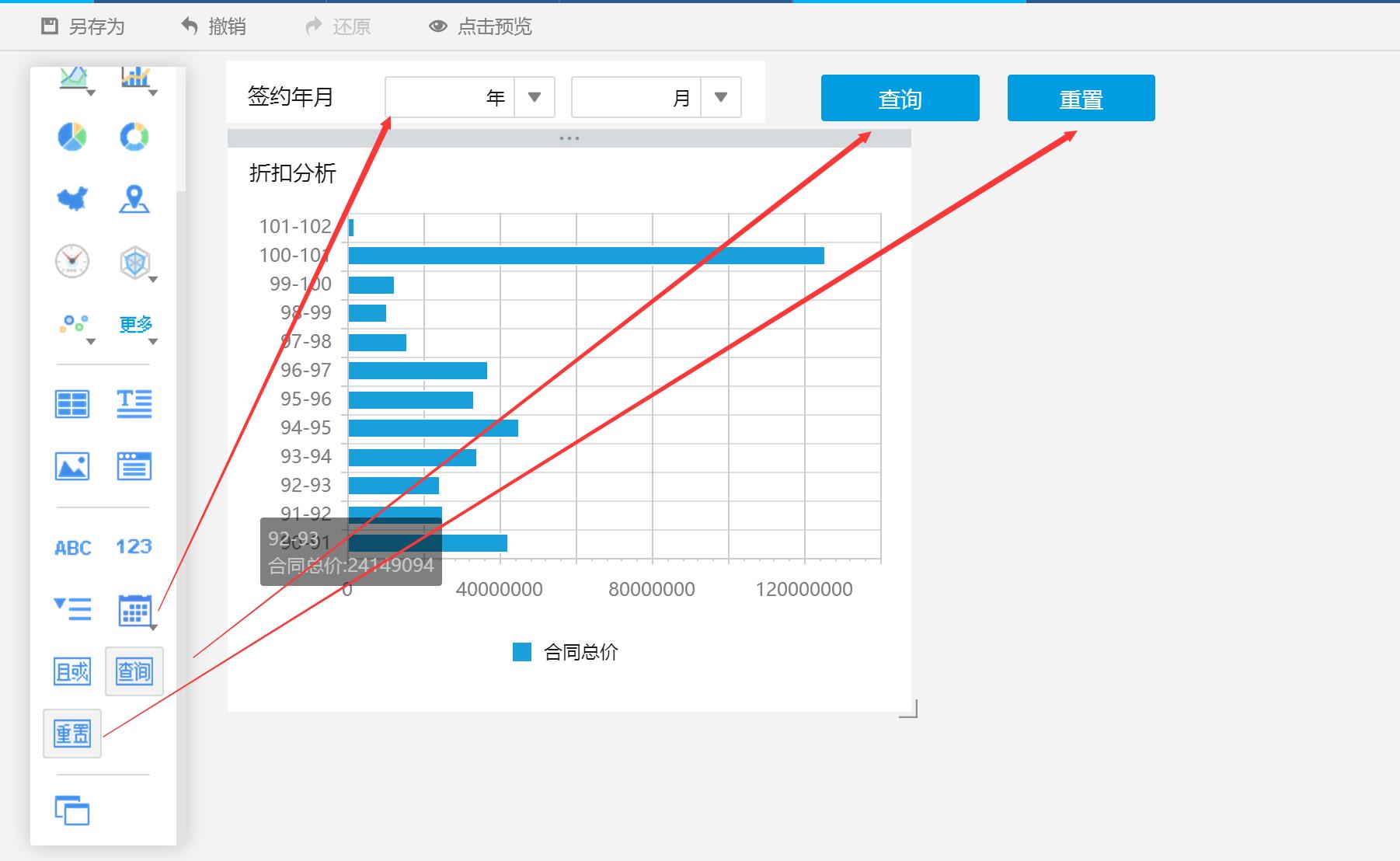This screenshot has height=861, width=1400.
Task: Select the table component icon in sidebar
Action: (x=71, y=403)
